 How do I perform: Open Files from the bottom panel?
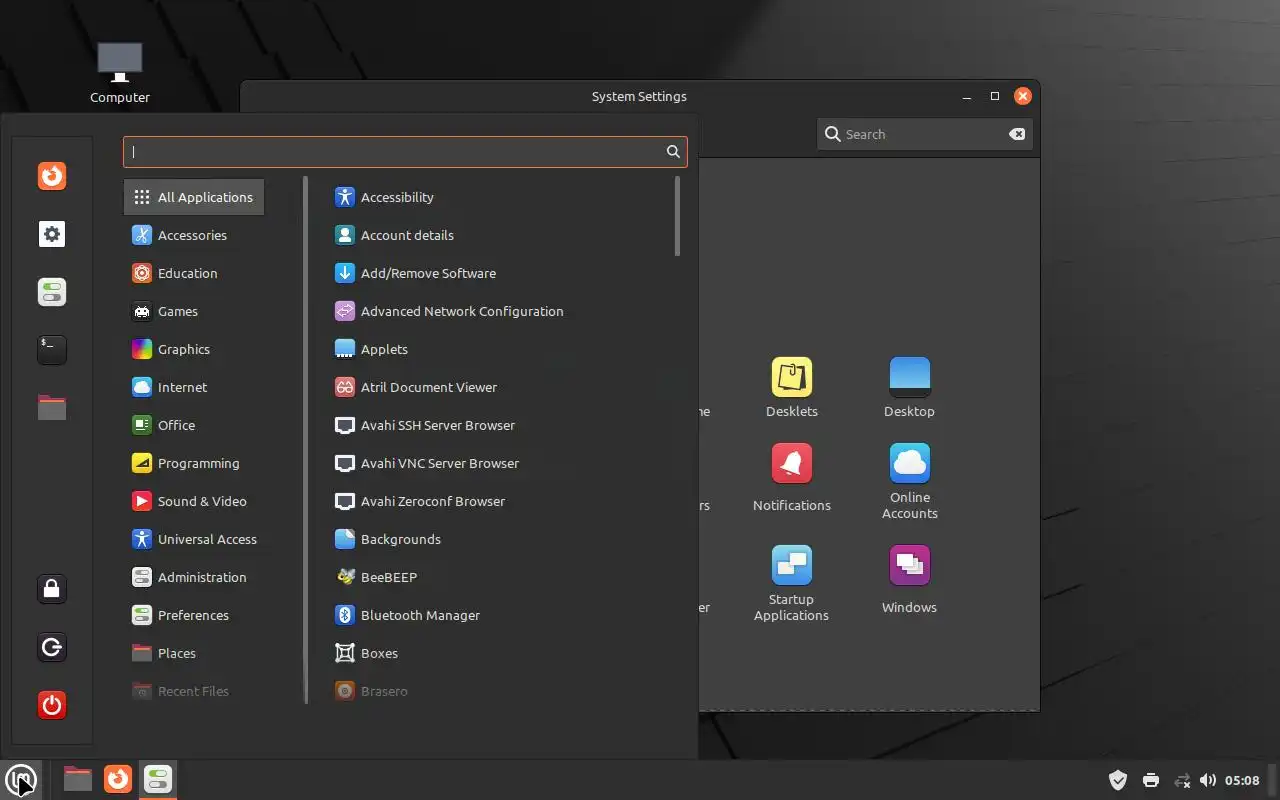tap(78, 779)
